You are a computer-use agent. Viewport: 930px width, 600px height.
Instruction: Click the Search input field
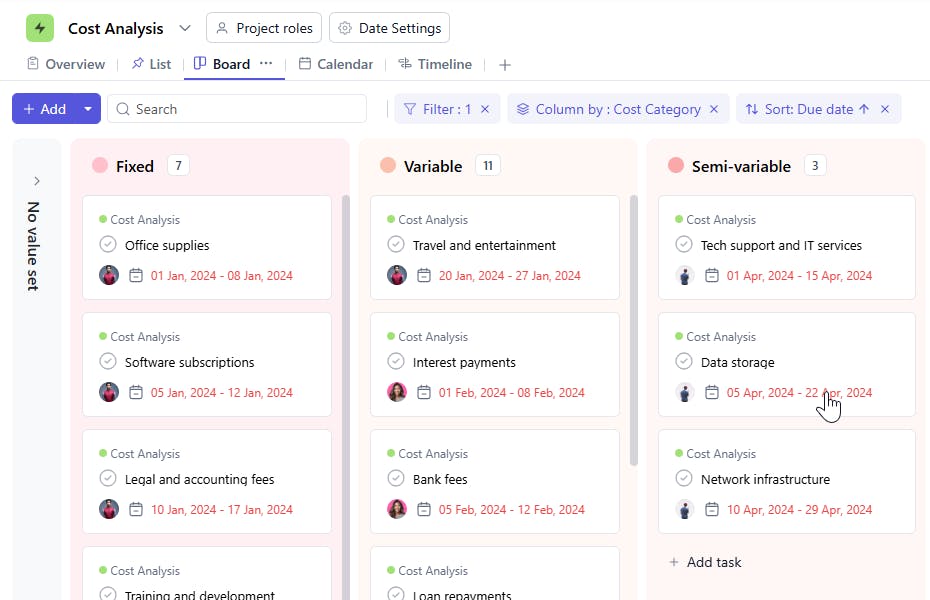(x=238, y=109)
